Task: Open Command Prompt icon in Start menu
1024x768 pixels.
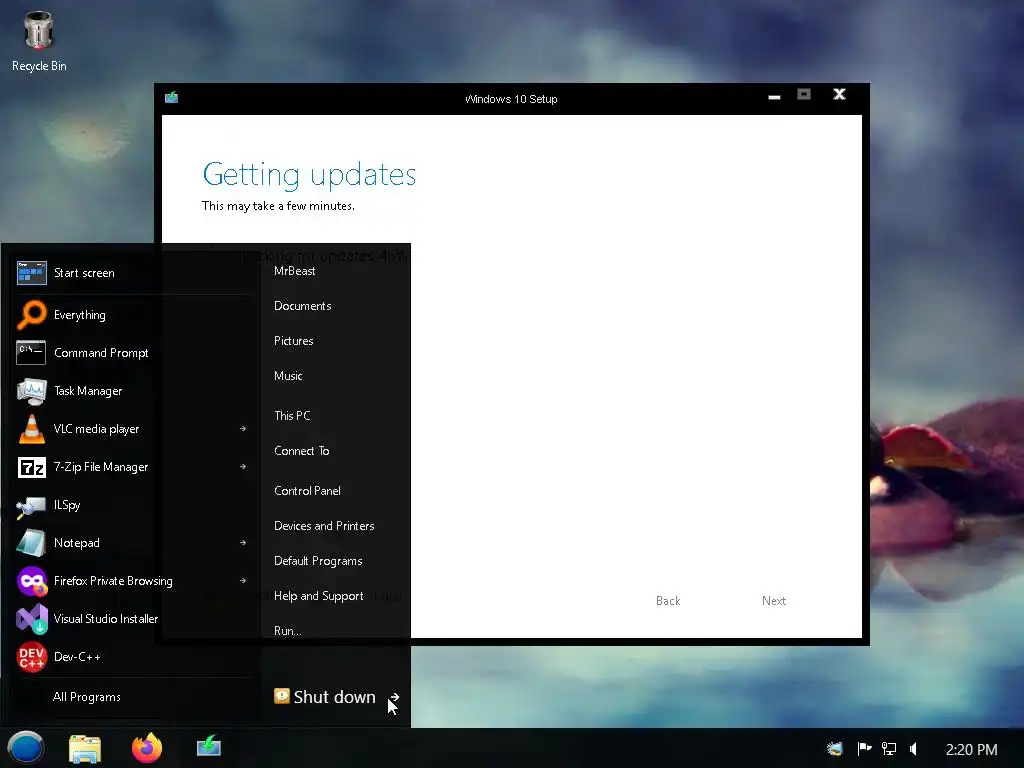Action: (31, 353)
